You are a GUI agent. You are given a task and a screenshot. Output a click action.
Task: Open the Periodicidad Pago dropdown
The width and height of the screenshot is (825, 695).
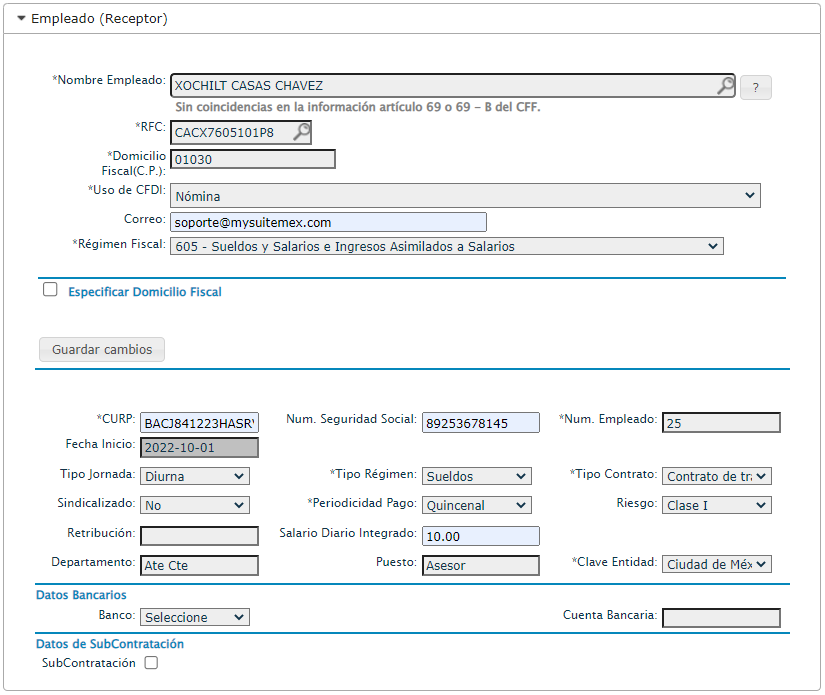pyautogui.click(x=476, y=506)
